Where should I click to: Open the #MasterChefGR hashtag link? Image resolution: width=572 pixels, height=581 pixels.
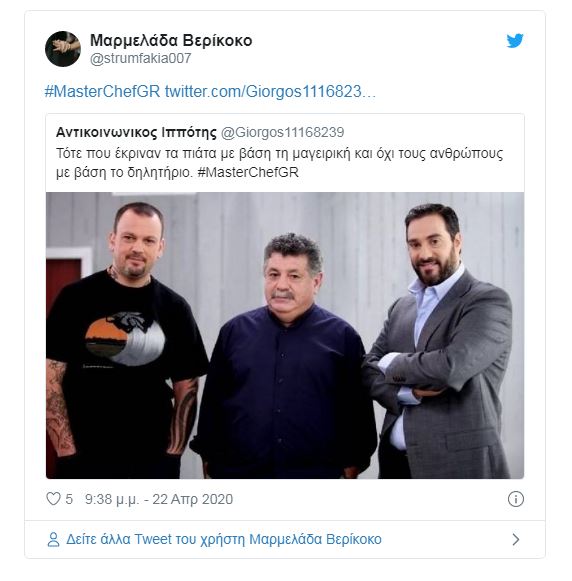pyautogui.click(x=102, y=91)
